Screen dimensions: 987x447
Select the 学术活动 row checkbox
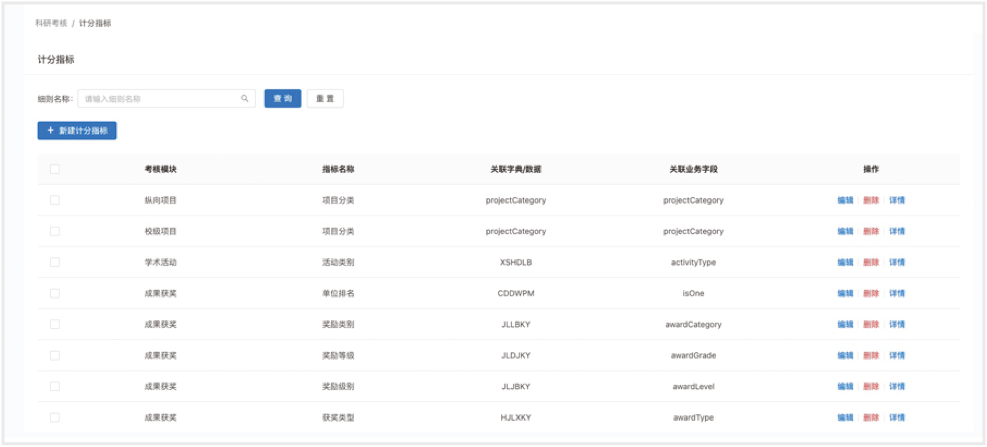coord(54,262)
